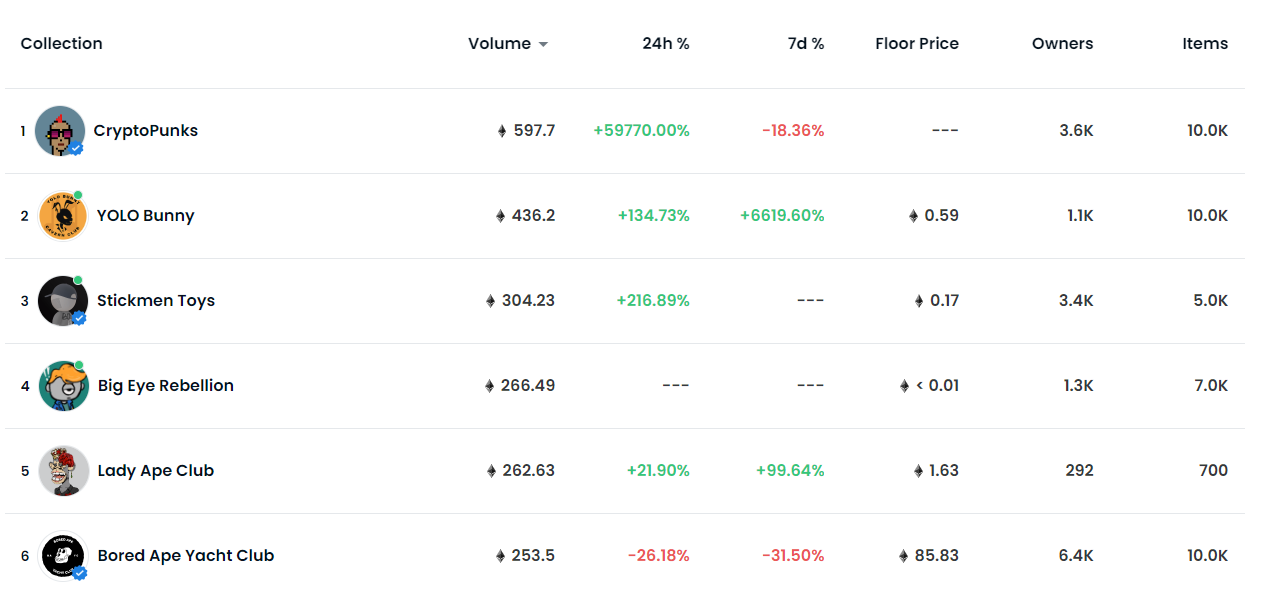Image resolution: width=1287 pixels, height=596 pixels.
Task: Click the +6619.60% 7d change
Action: pyautogui.click(x=782, y=216)
